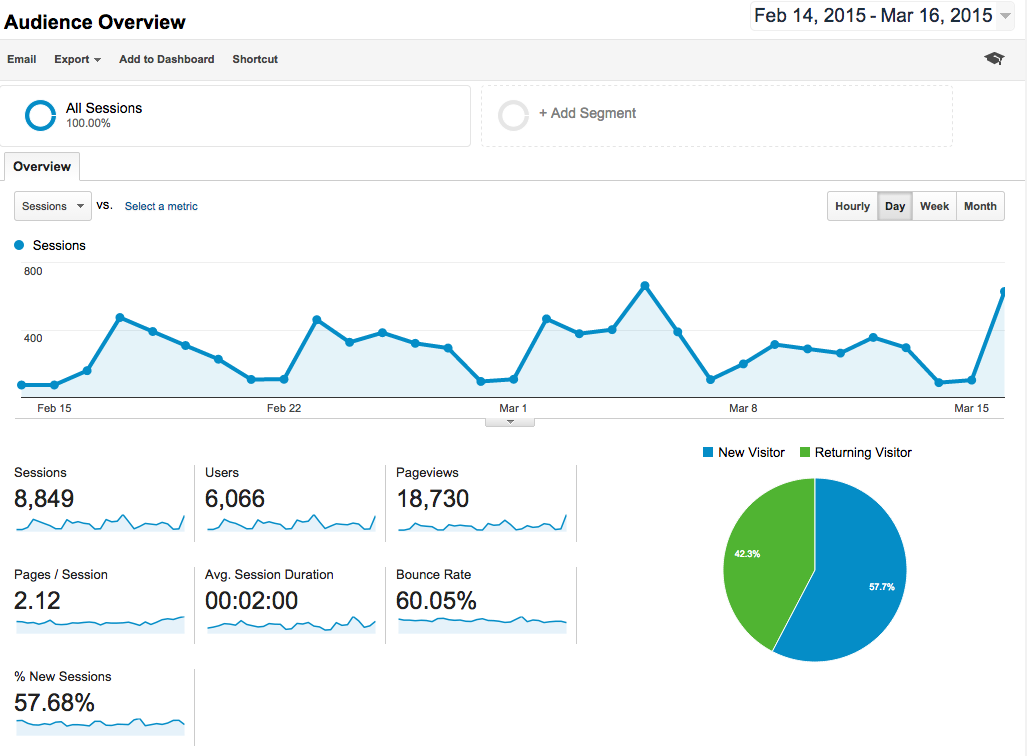Switch the graph to Month view
The height and width of the screenshot is (756, 1027).
coord(980,206)
